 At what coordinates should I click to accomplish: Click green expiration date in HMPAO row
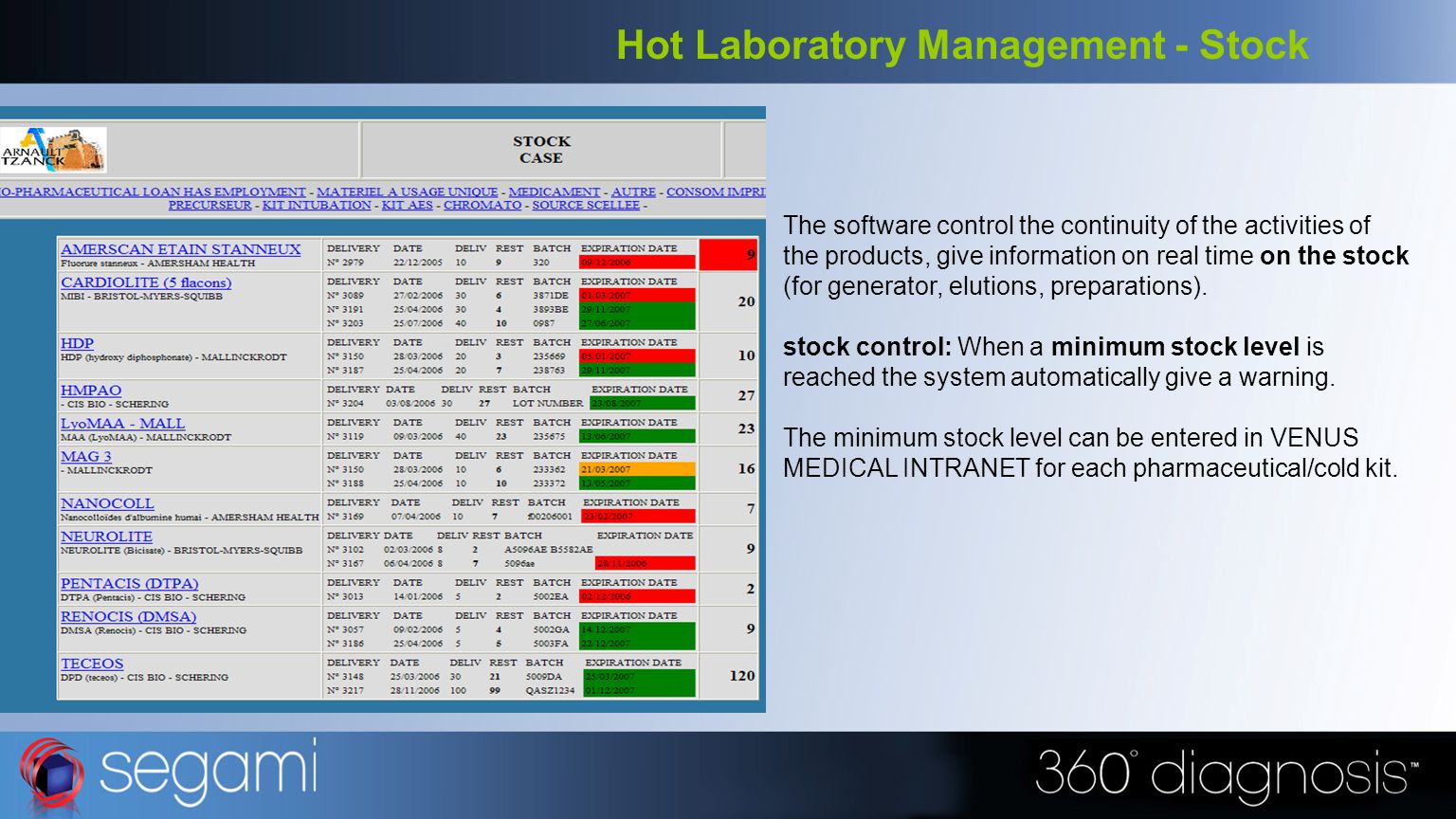(x=642, y=403)
